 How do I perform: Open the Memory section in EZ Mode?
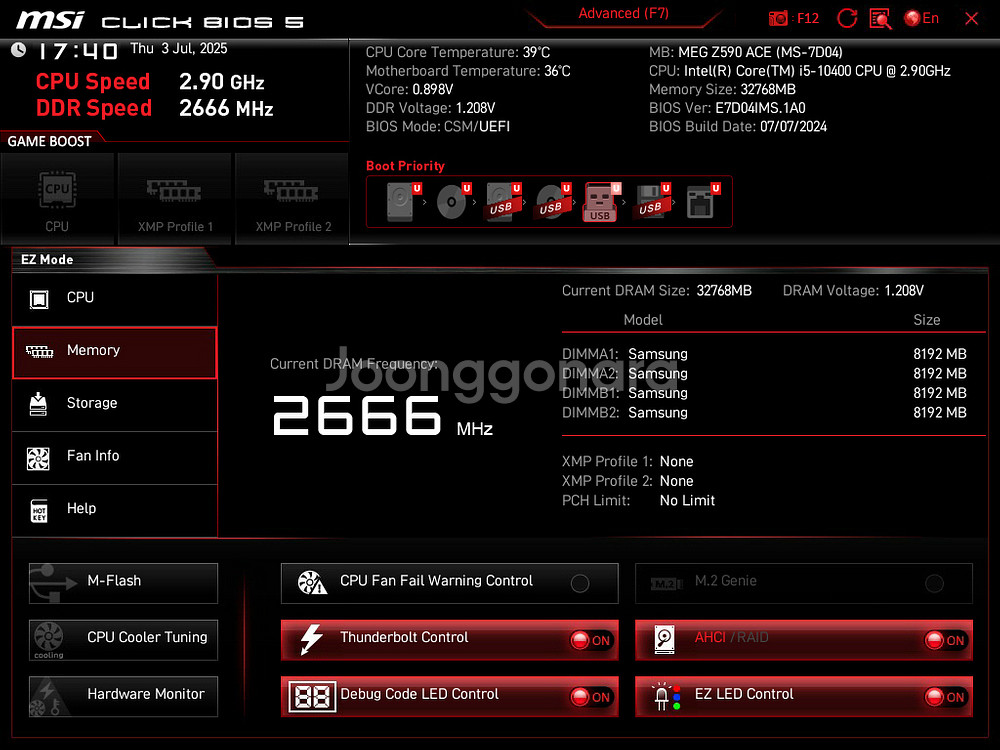[115, 353]
